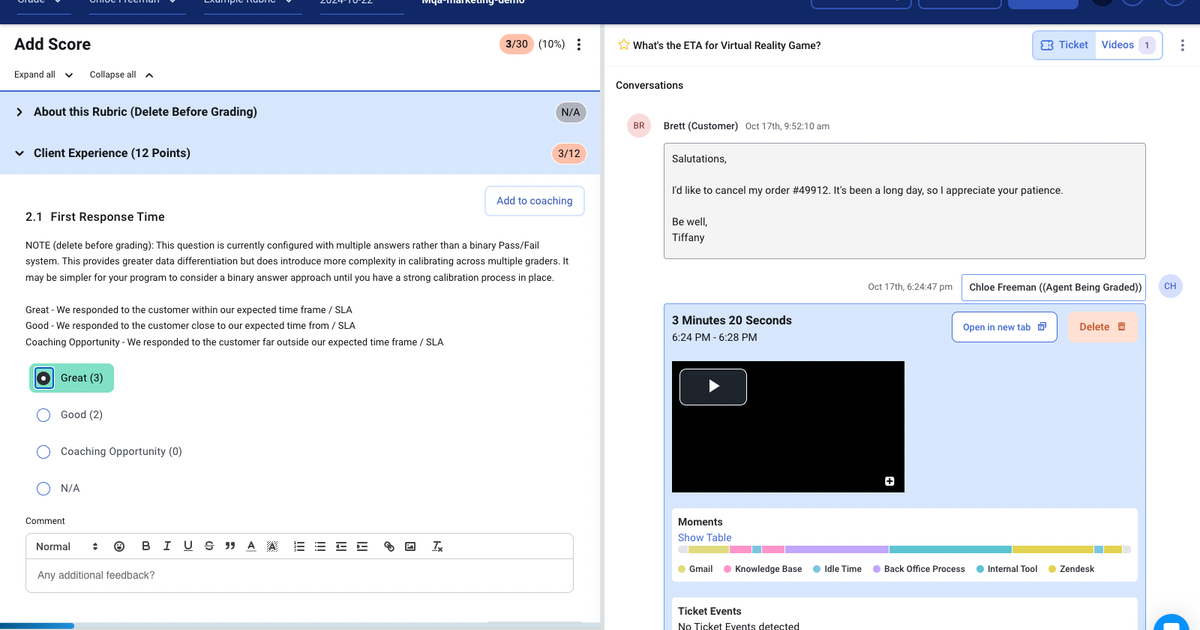Image resolution: width=1200 pixels, height=630 pixels.
Task: Collapse the Client Experience section
Action: point(20,154)
